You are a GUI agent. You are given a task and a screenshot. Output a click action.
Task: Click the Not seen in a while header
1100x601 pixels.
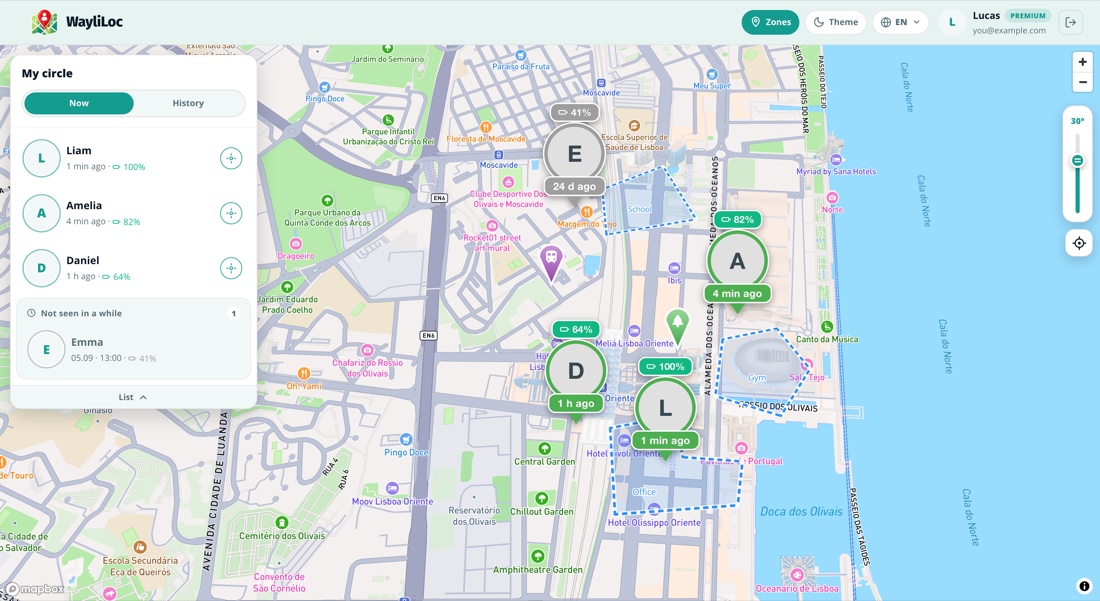[x=133, y=313]
